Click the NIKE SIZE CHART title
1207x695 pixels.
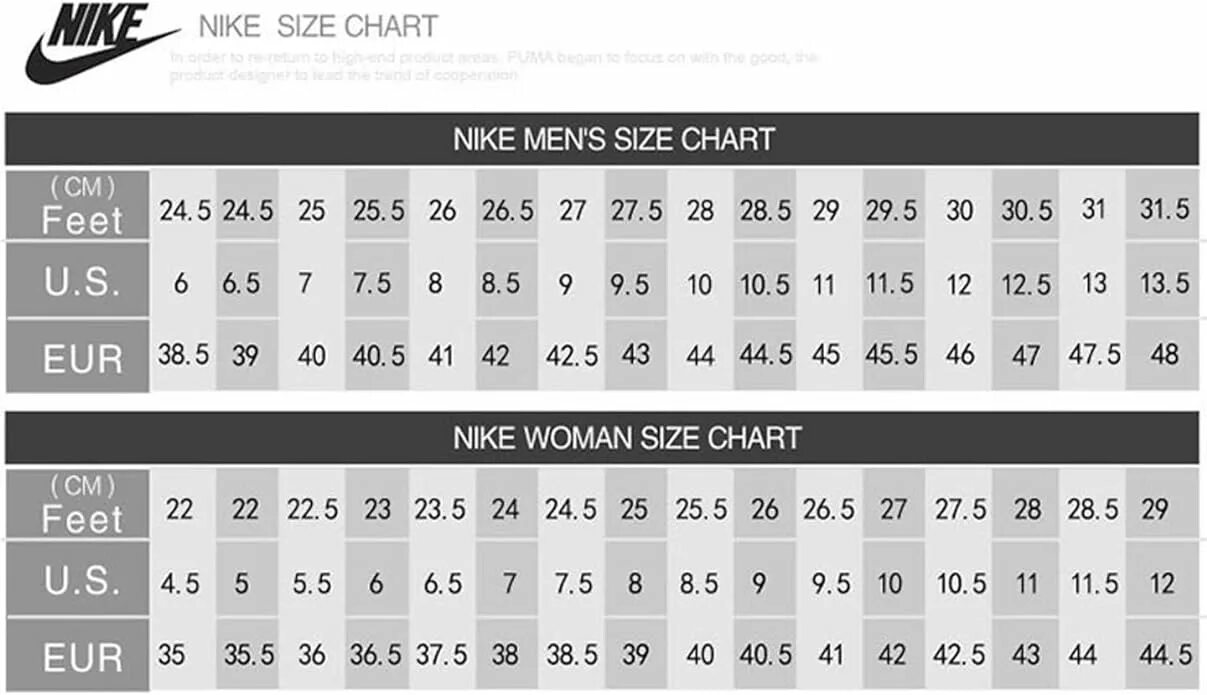[x=318, y=26]
